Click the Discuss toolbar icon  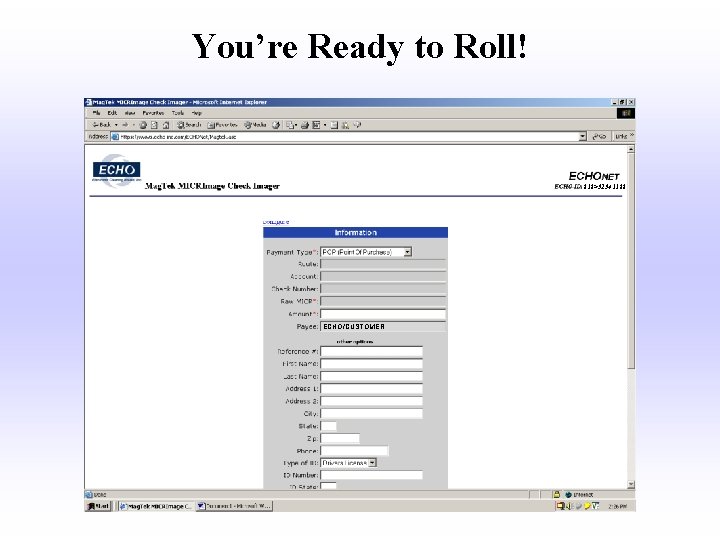(334, 125)
